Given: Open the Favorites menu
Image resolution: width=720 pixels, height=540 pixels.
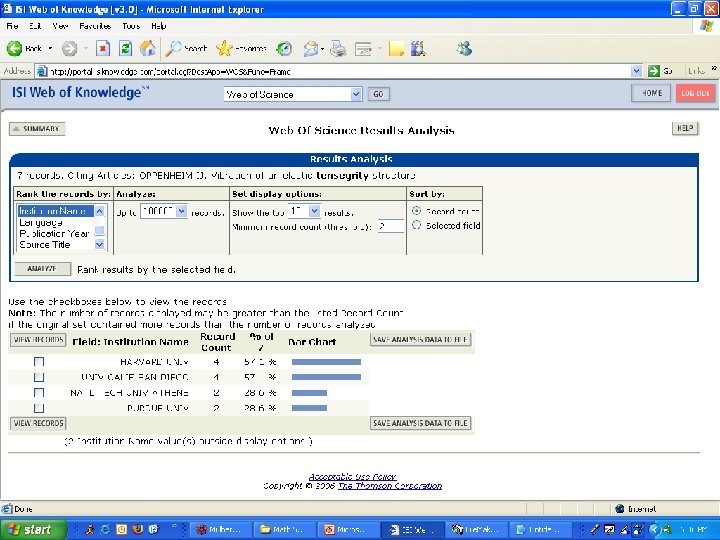Looking at the screenshot, I should click(95, 26).
